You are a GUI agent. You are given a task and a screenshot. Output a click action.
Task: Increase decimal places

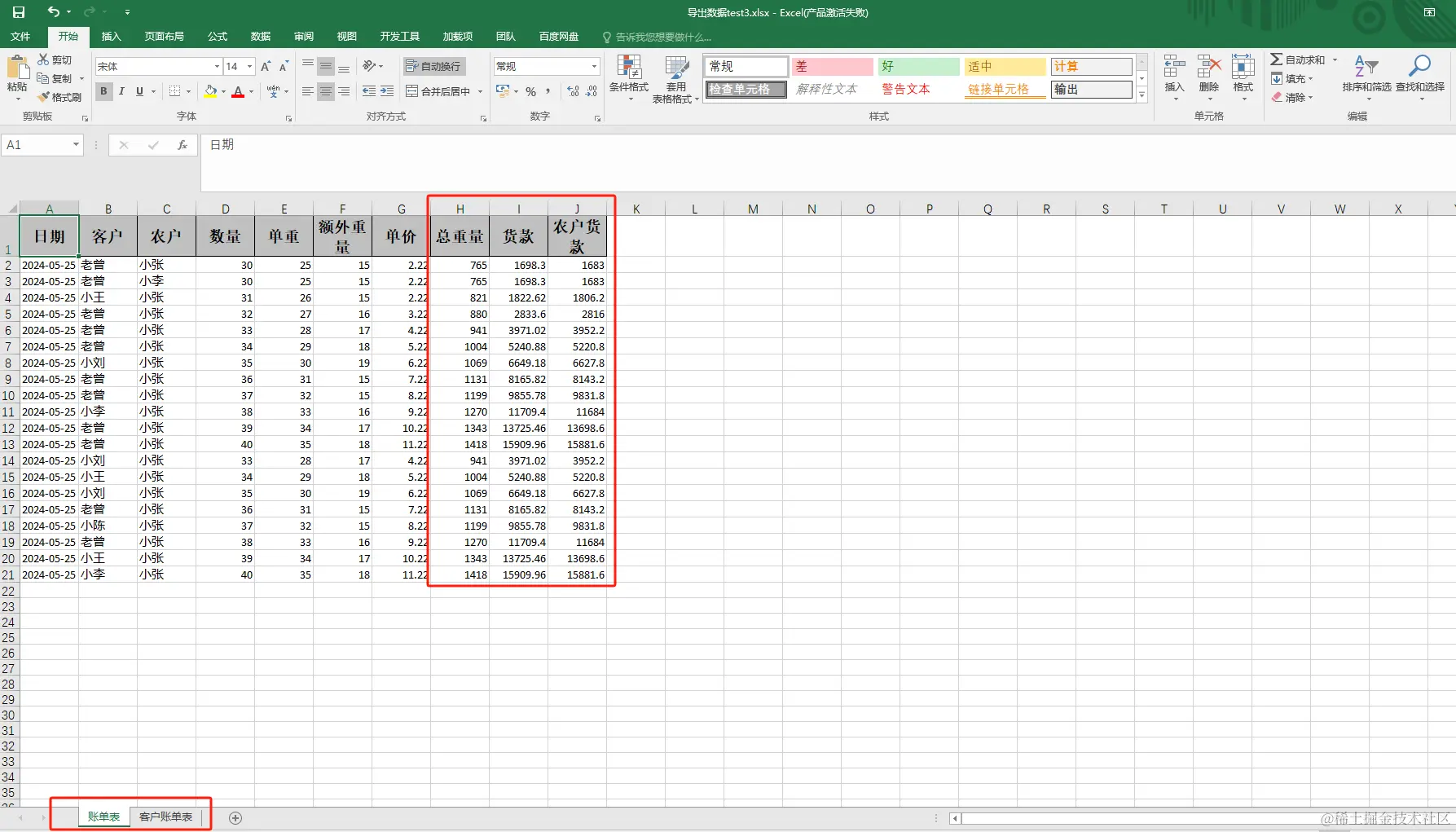[x=574, y=91]
